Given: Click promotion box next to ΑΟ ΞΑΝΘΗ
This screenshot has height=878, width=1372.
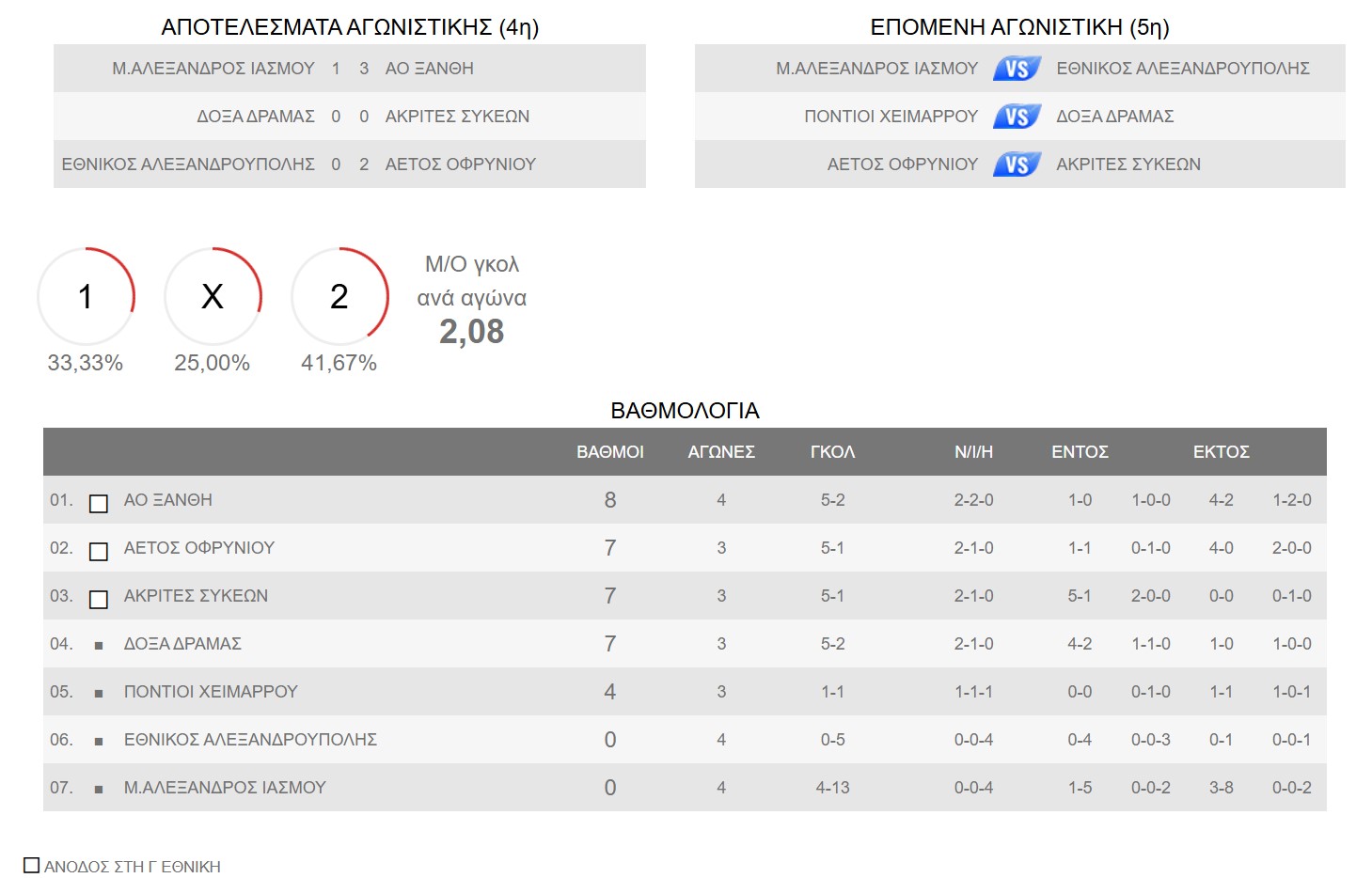Looking at the screenshot, I should pyautogui.click(x=99, y=504).
